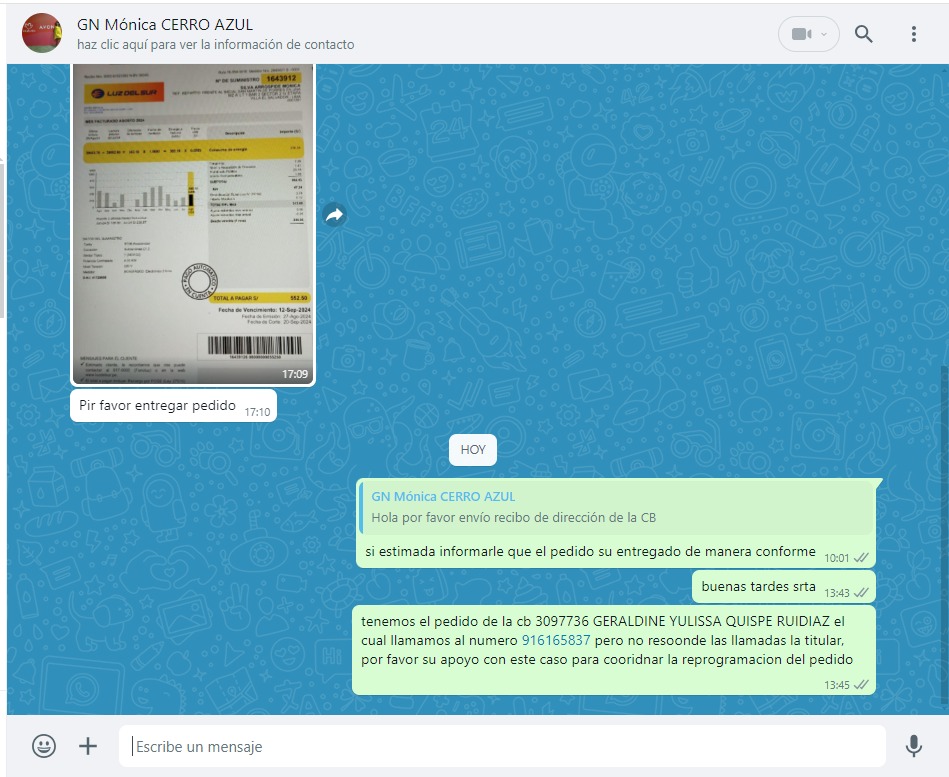Open the Luz del Sur receipt photo

[193, 220]
